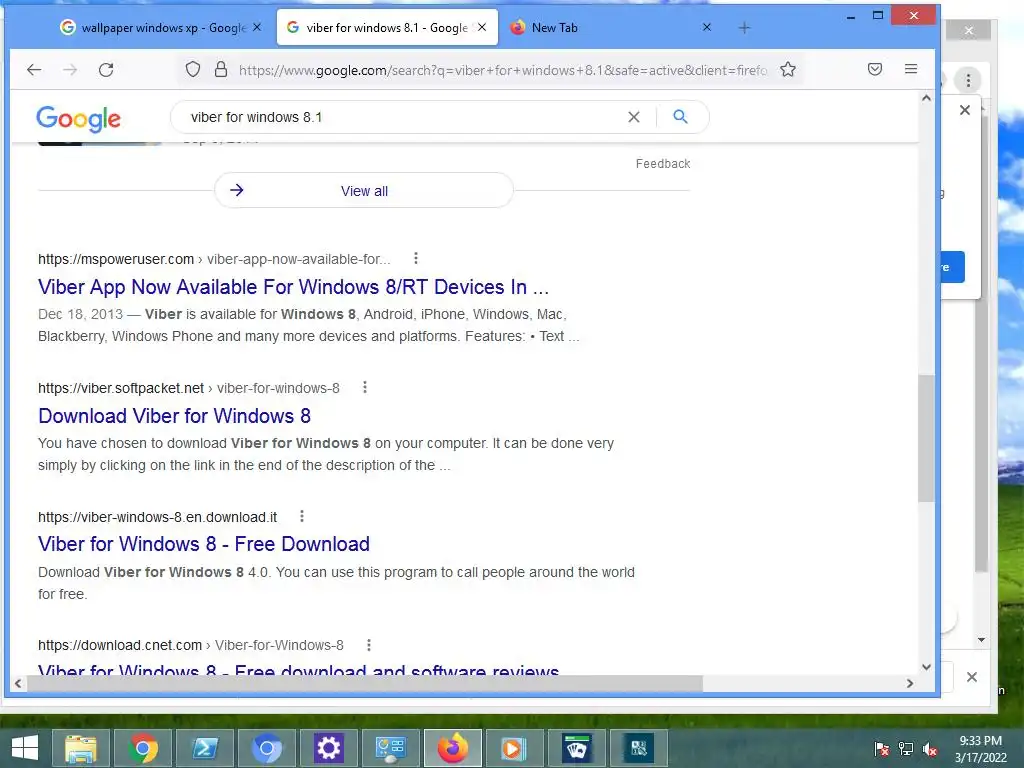Click the View all button
Screen dimensions: 1024x768
pyautogui.click(x=364, y=191)
